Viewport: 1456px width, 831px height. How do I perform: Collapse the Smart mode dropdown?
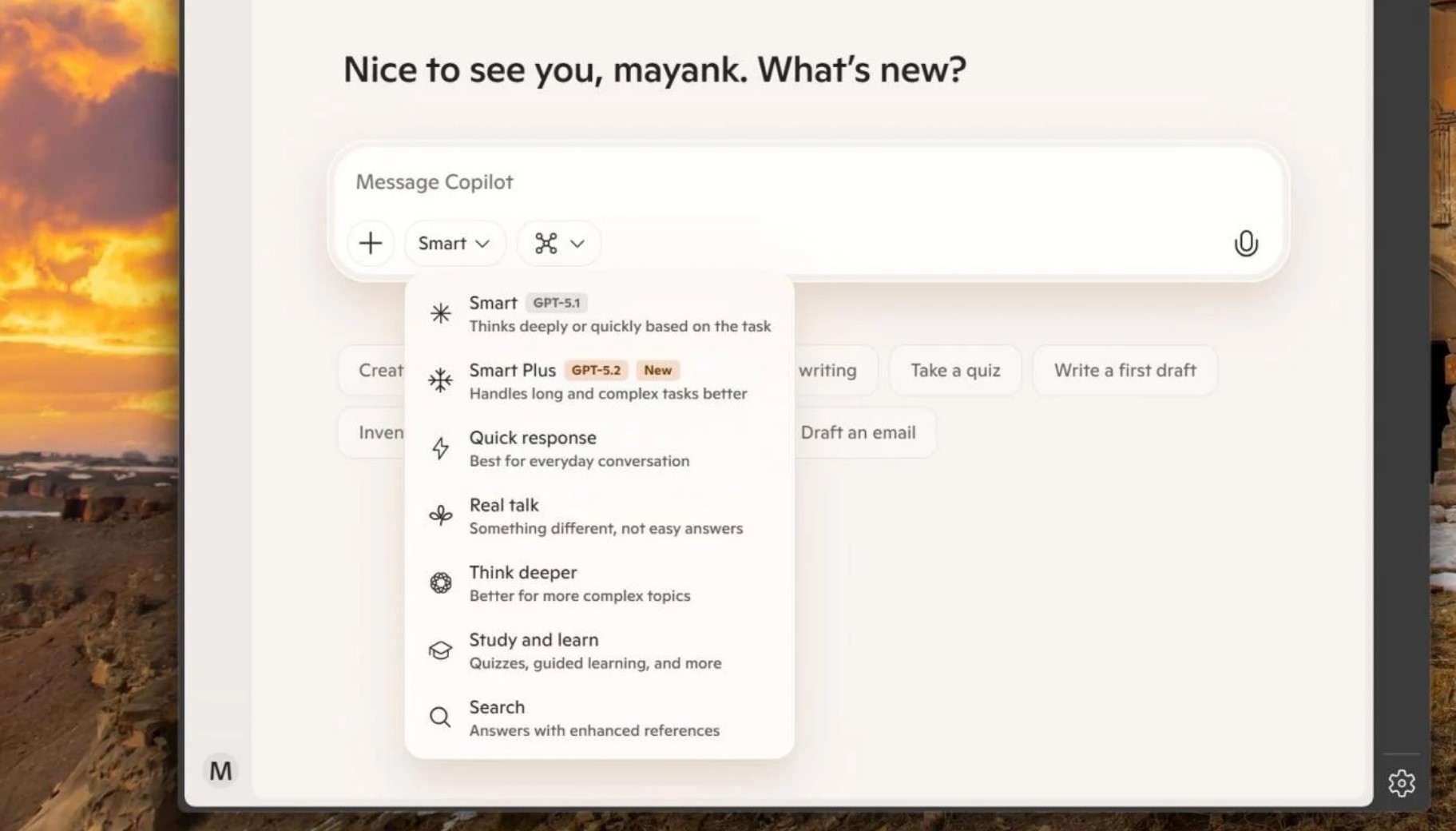454,243
